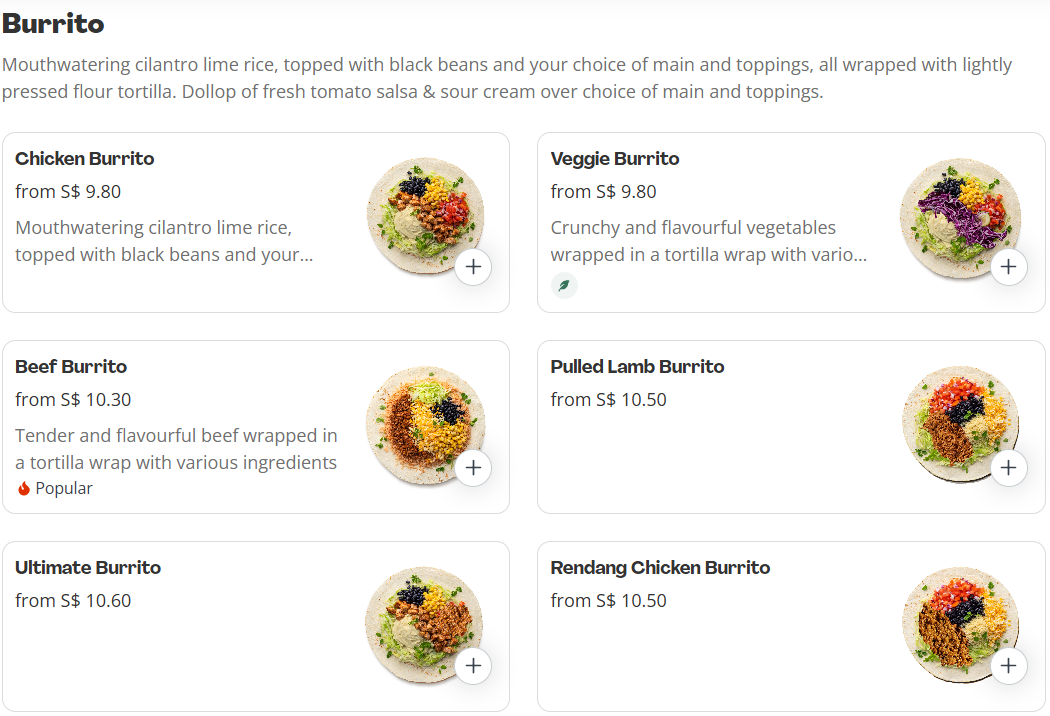The height and width of the screenshot is (716, 1050).
Task: Click the Chicken Burrito photo thumbnail
Action: coord(424,215)
